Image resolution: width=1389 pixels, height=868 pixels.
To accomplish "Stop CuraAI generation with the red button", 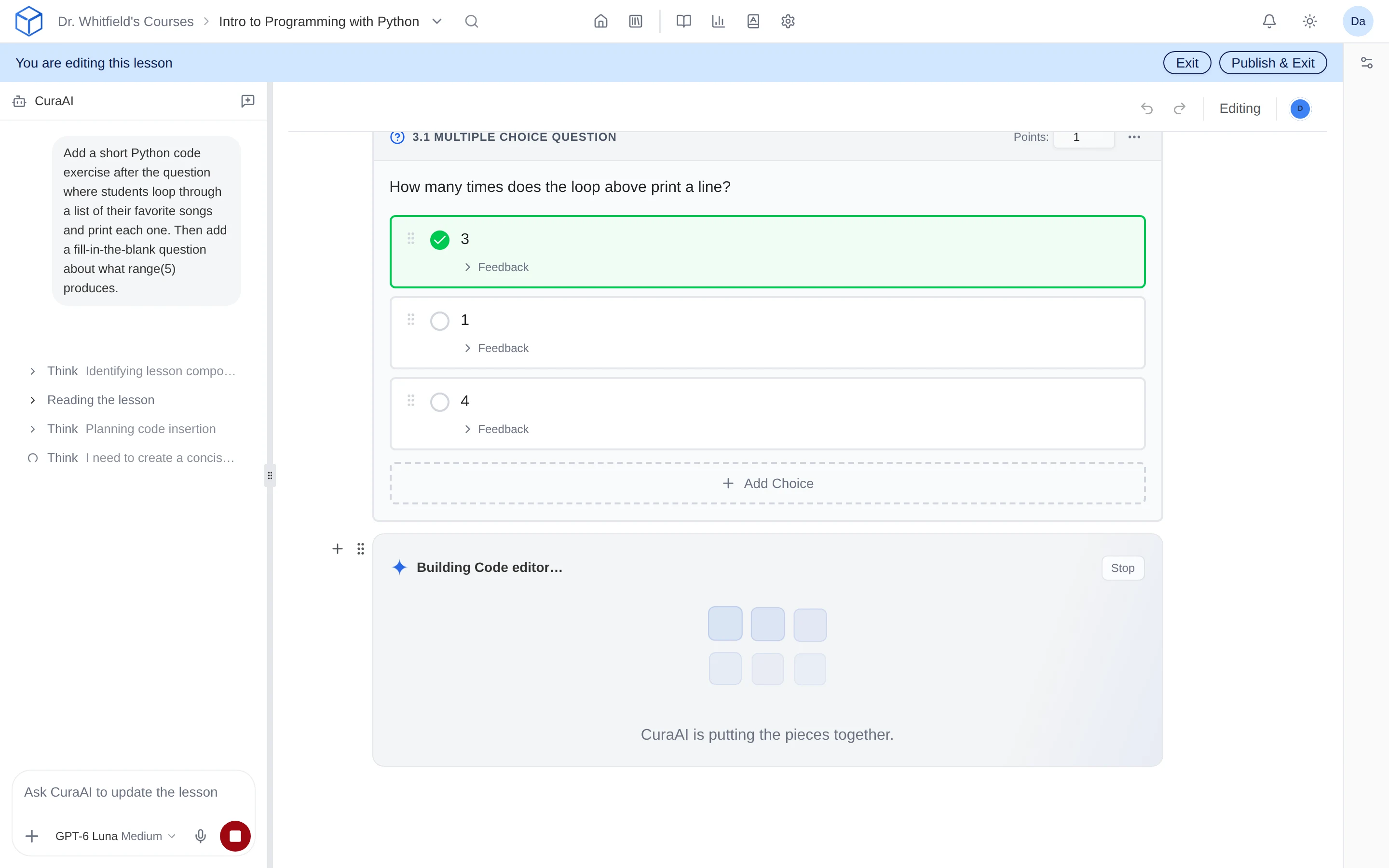I will click(x=235, y=836).
